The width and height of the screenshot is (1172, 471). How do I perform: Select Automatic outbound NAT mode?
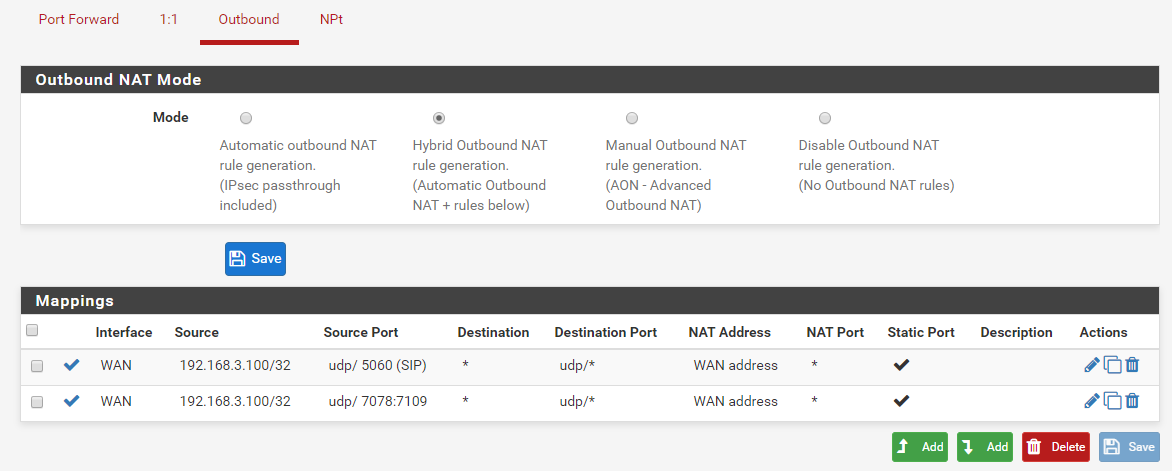point(246,118)
